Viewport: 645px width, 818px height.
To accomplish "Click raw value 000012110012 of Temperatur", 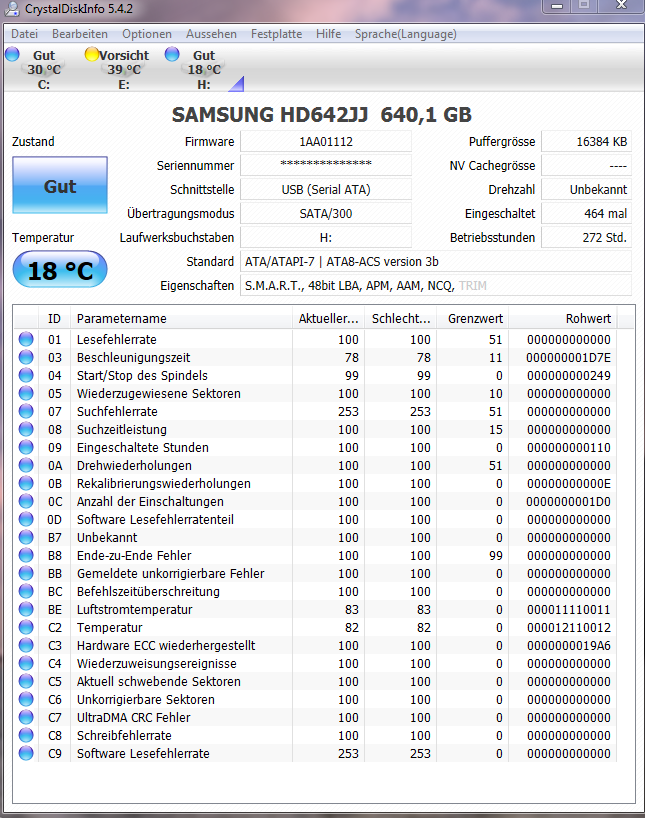I will (569, 627).
